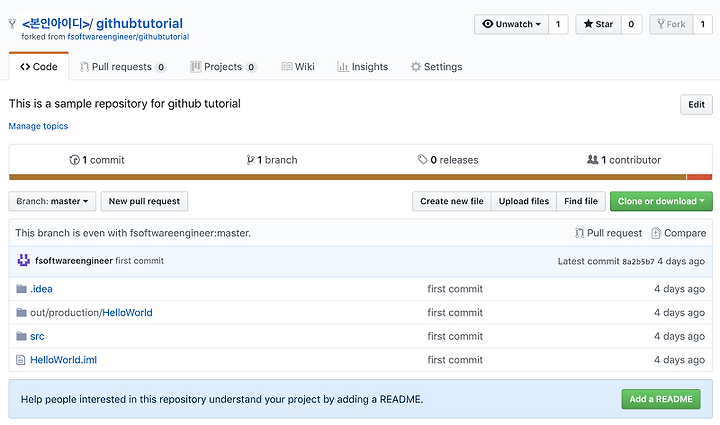
Task: Open the .idea folder
Action: (x=41, y=289)
